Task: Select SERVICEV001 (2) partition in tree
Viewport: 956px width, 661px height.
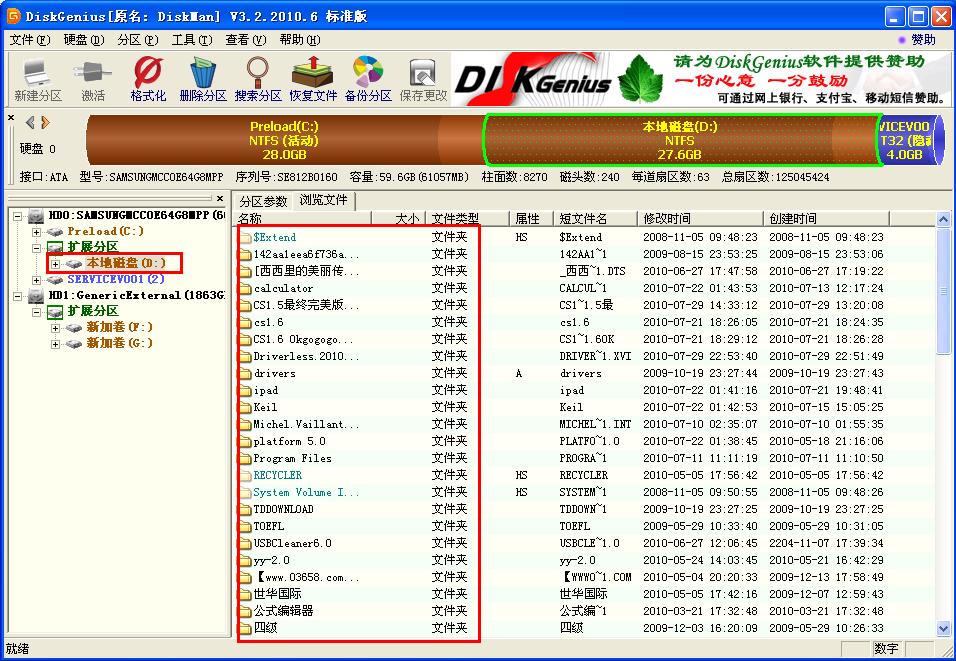Action: coord(116,279)
